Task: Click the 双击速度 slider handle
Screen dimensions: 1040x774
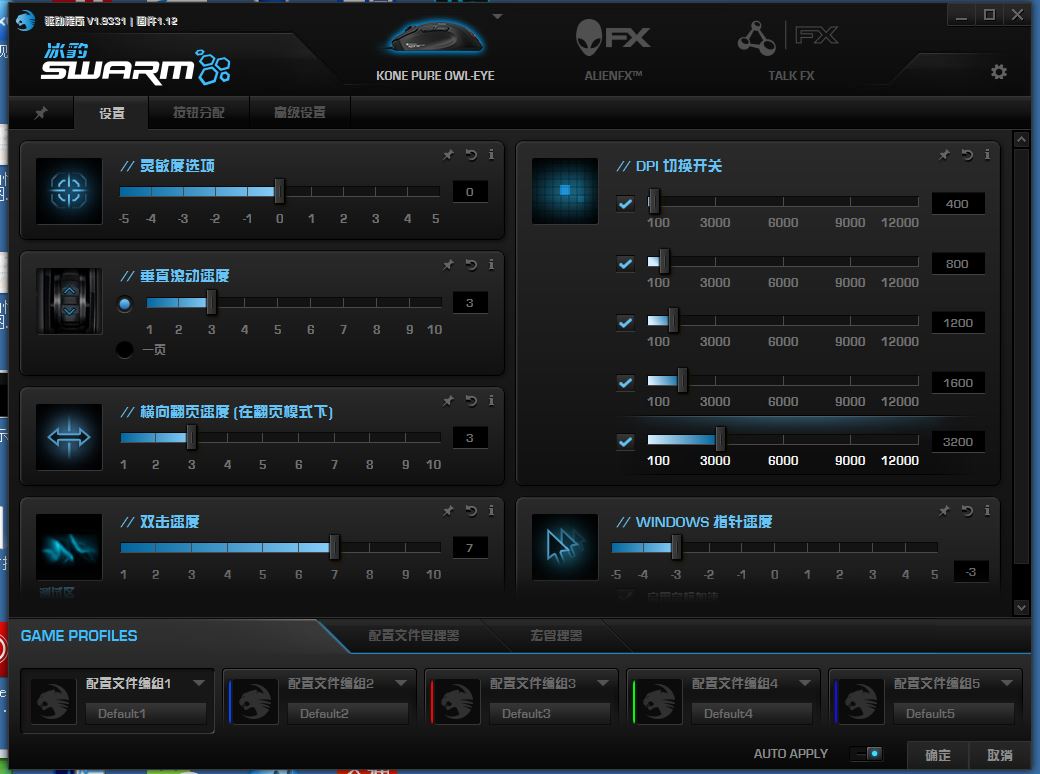Action: tap(334, 547)
